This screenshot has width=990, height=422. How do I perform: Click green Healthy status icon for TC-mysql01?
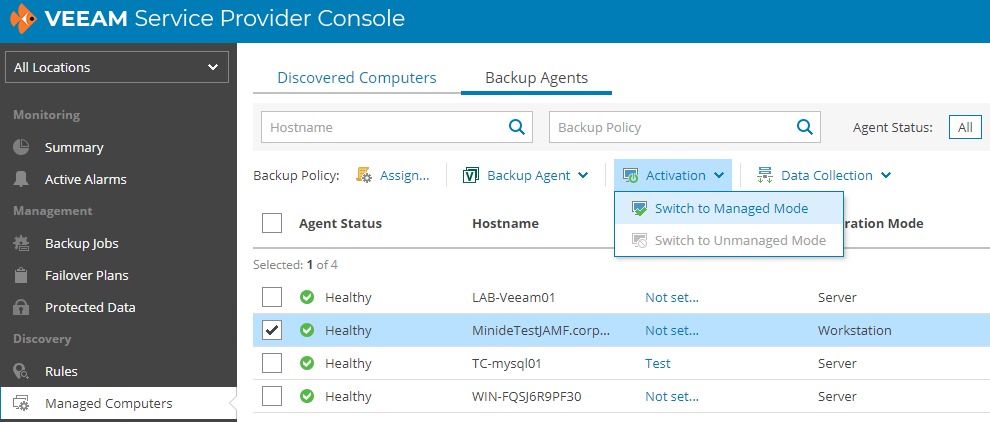(307, 363)
